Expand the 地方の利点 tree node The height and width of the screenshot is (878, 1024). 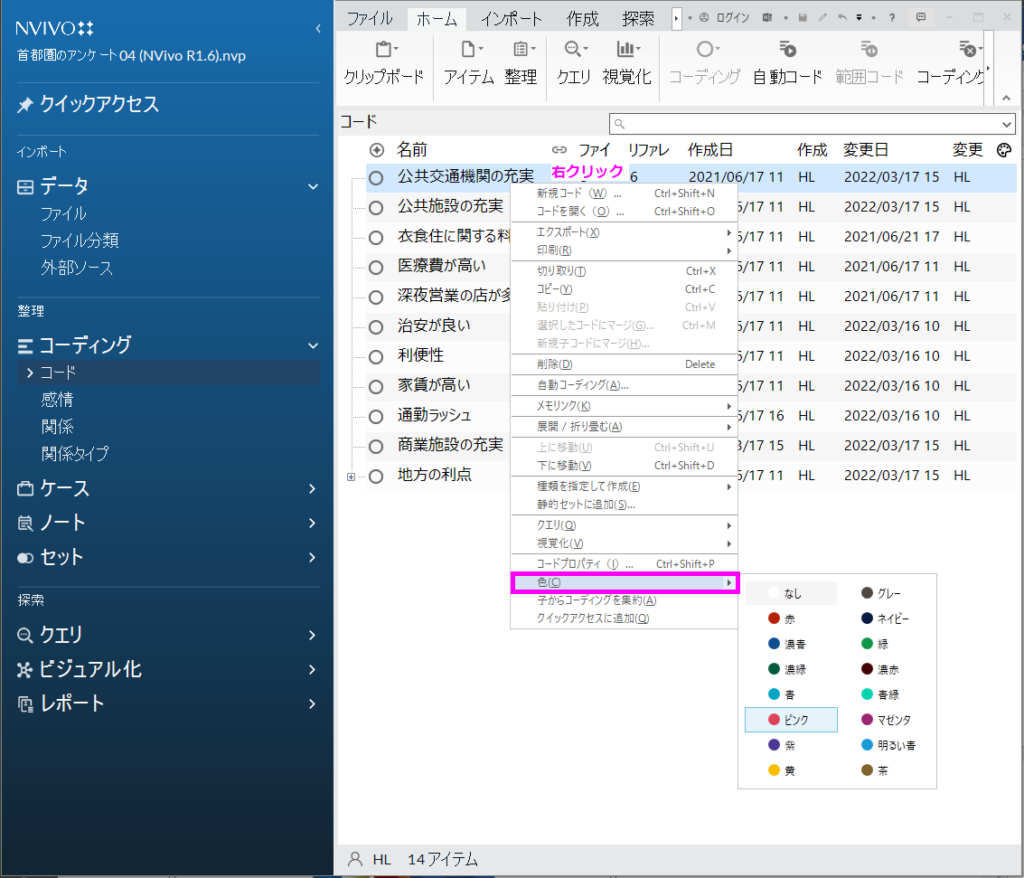pos(351,476)
